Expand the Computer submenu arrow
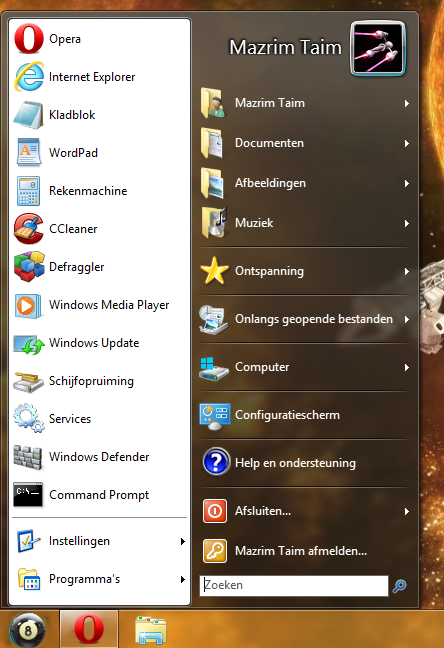This screenshot has width=444, height=648. click(x=407, y=367)
